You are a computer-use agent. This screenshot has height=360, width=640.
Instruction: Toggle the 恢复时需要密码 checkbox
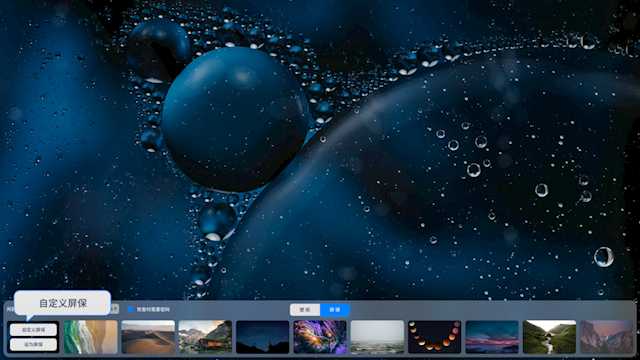130,309
